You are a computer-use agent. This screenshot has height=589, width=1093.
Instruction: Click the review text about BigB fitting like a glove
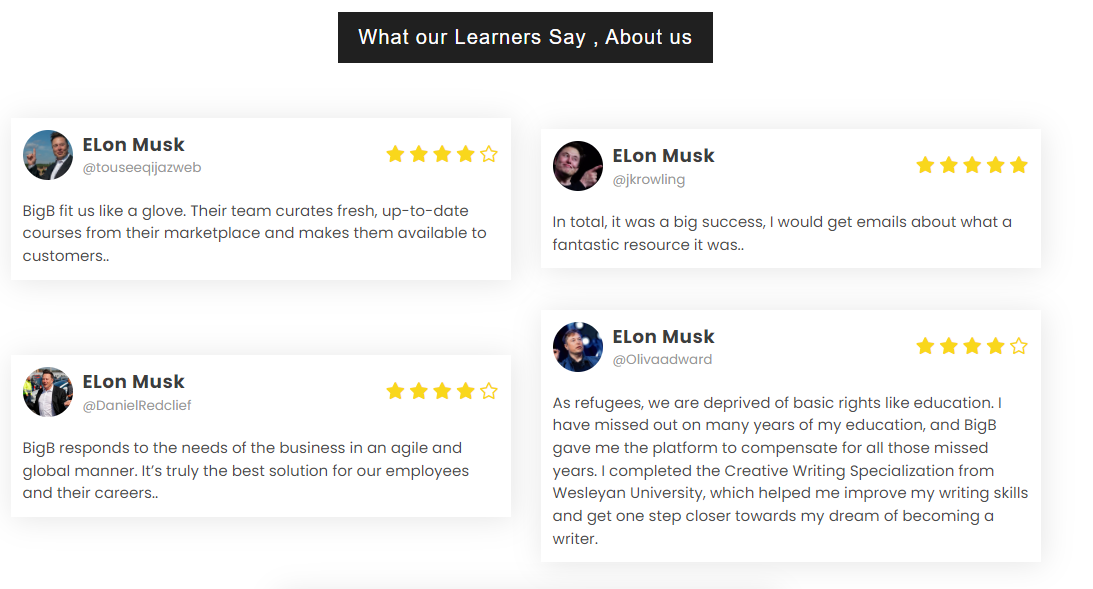254,233
